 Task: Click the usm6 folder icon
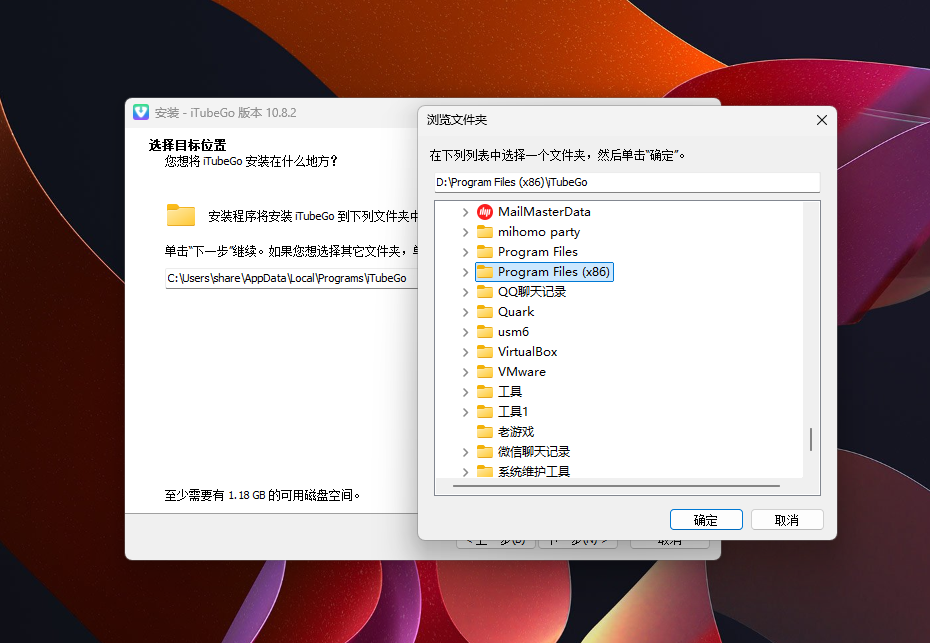pos(485,332)
